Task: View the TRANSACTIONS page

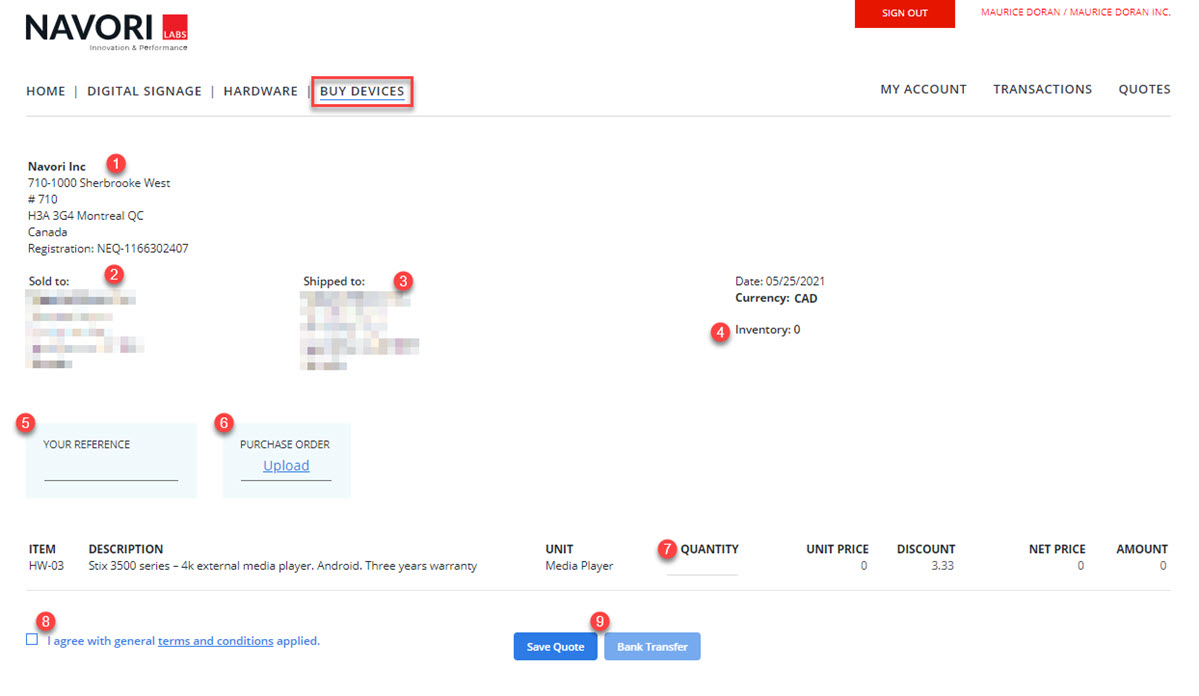Action: pyautogui.click(x=1042, y=89)
